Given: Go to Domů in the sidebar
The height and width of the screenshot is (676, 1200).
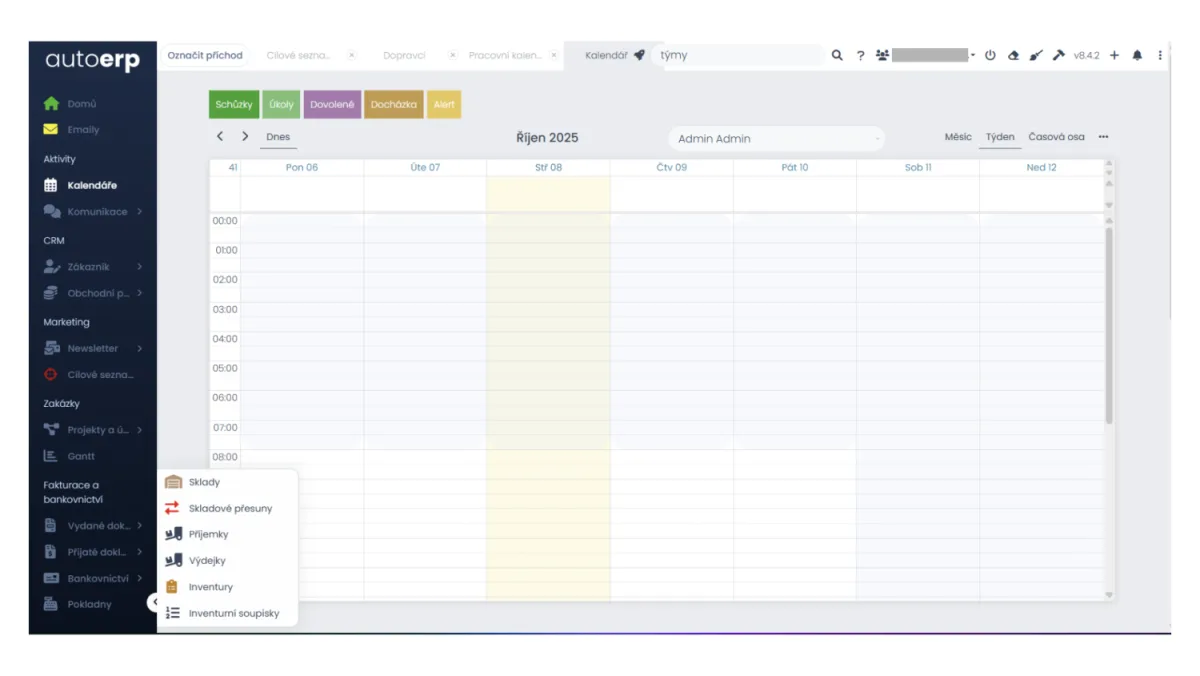Looking at the screenshot, I should (82, 103).
